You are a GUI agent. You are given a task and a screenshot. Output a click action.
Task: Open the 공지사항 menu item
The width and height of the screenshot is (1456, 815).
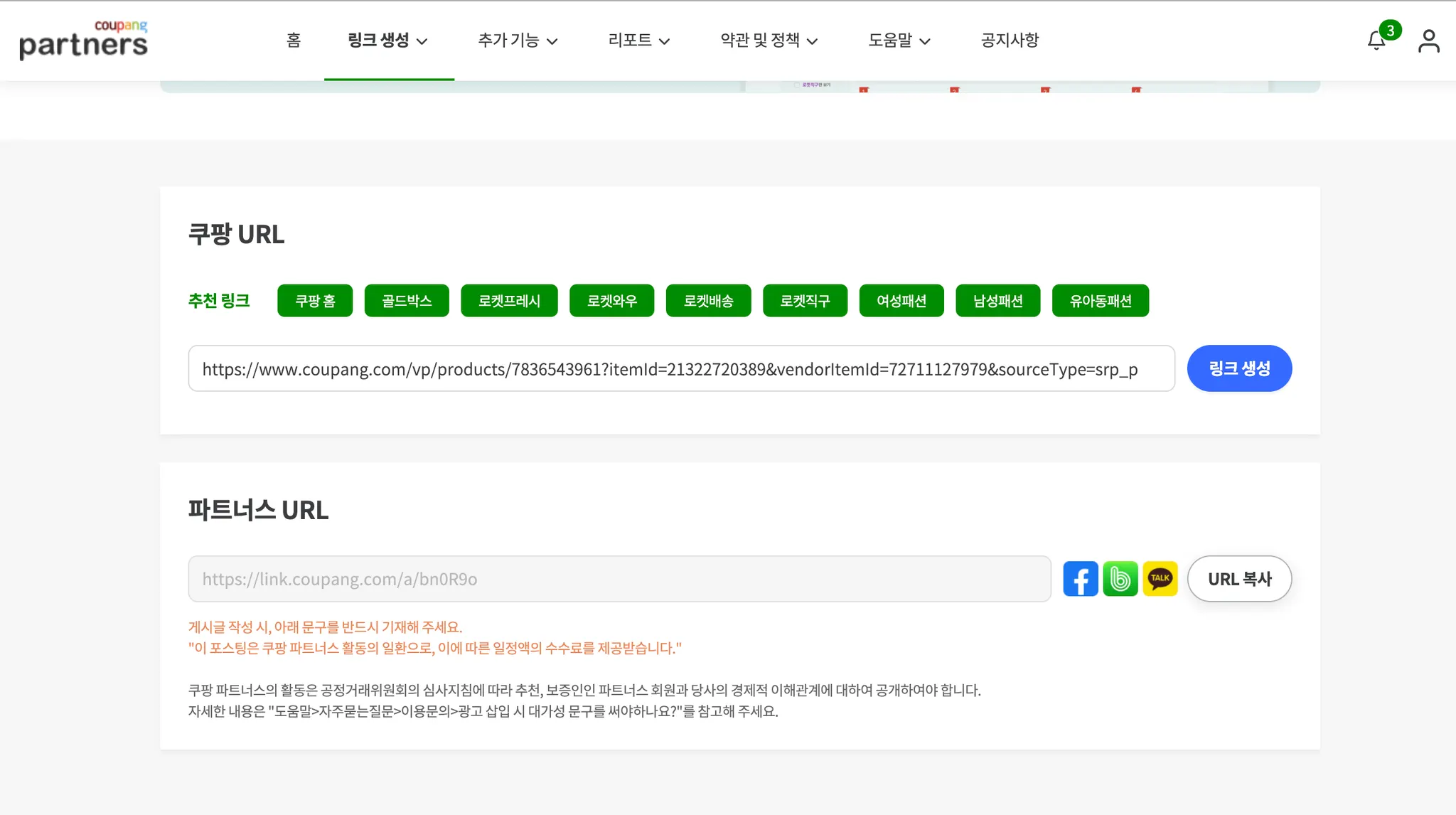[1010, 41]
